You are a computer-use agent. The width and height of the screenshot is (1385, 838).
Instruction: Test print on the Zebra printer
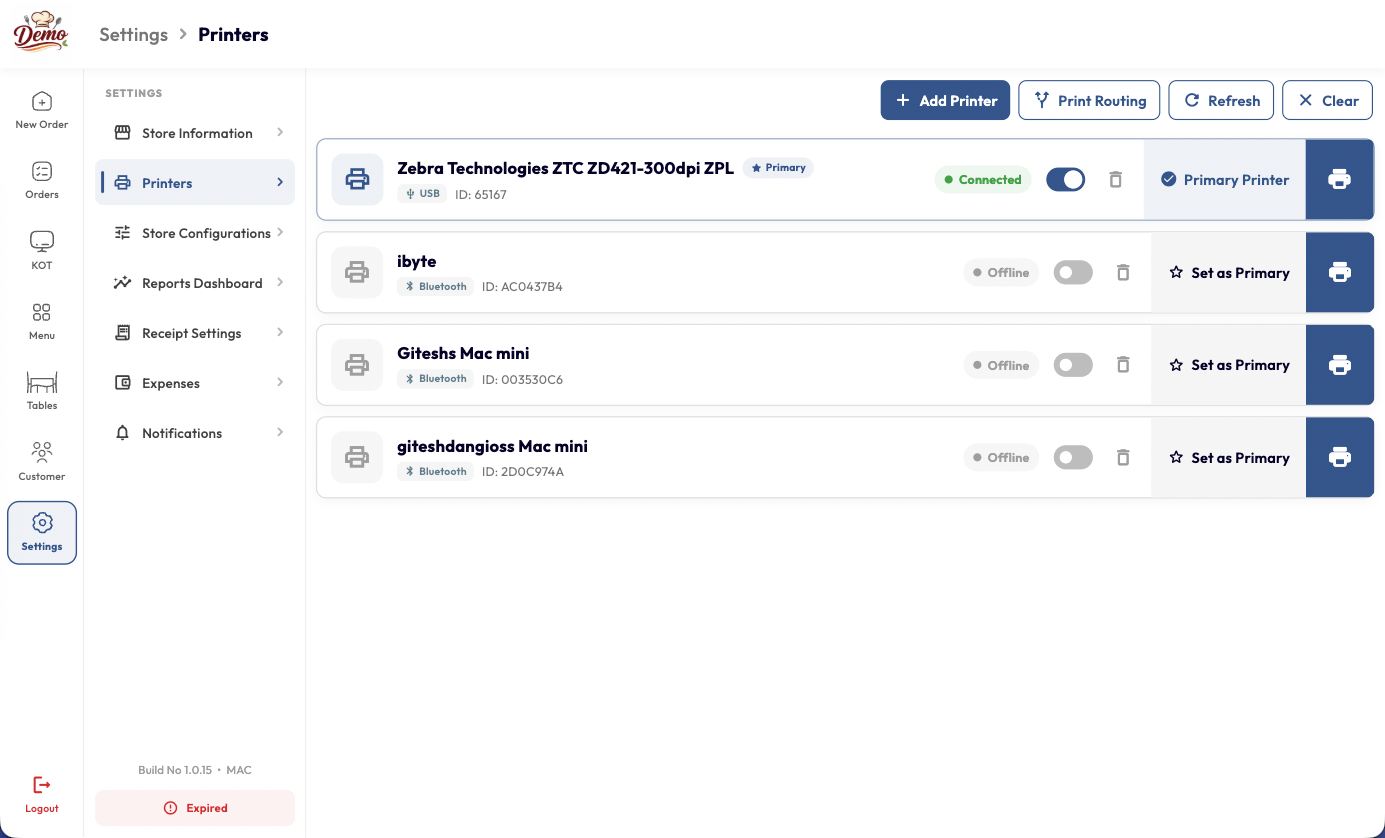1340,180
